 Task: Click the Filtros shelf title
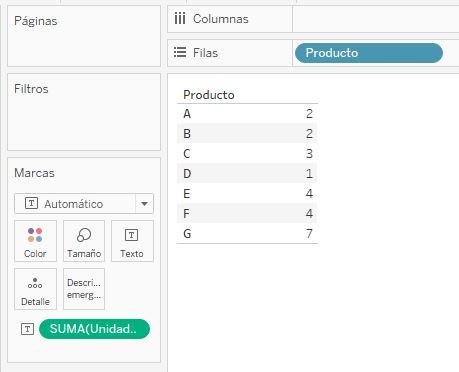31,89
